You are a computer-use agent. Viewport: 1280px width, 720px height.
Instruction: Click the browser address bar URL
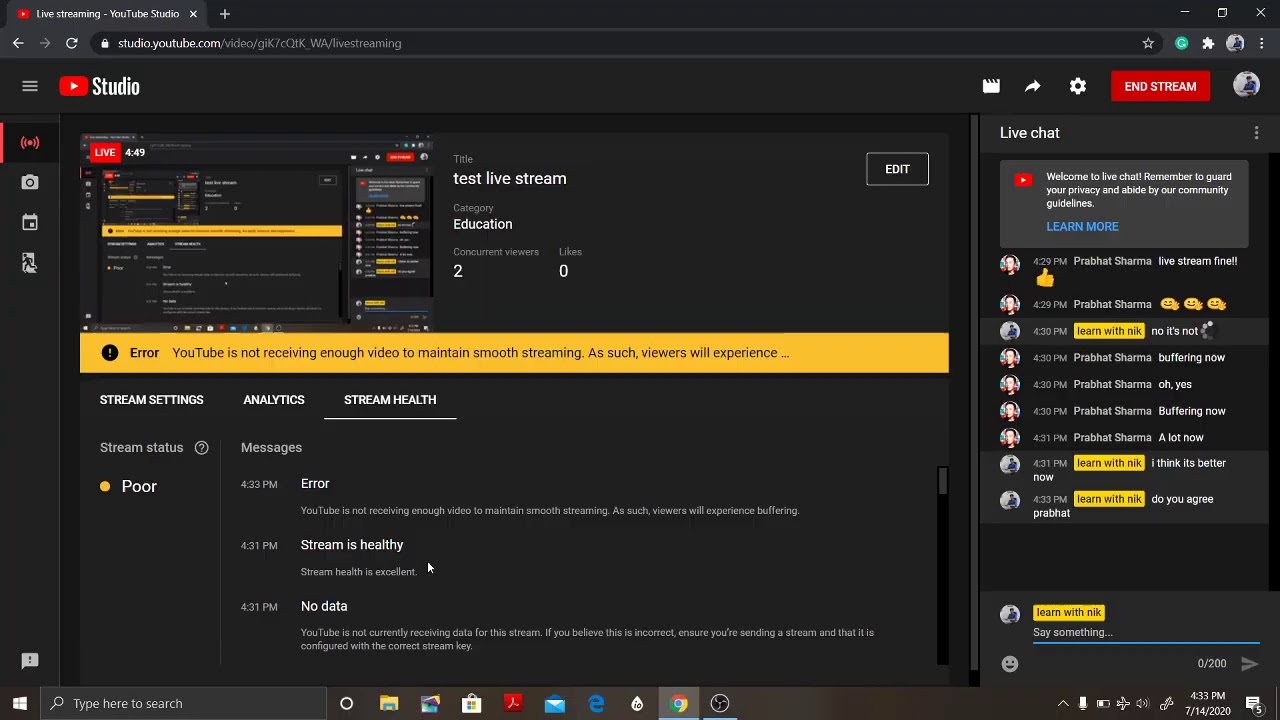point(259,43)
